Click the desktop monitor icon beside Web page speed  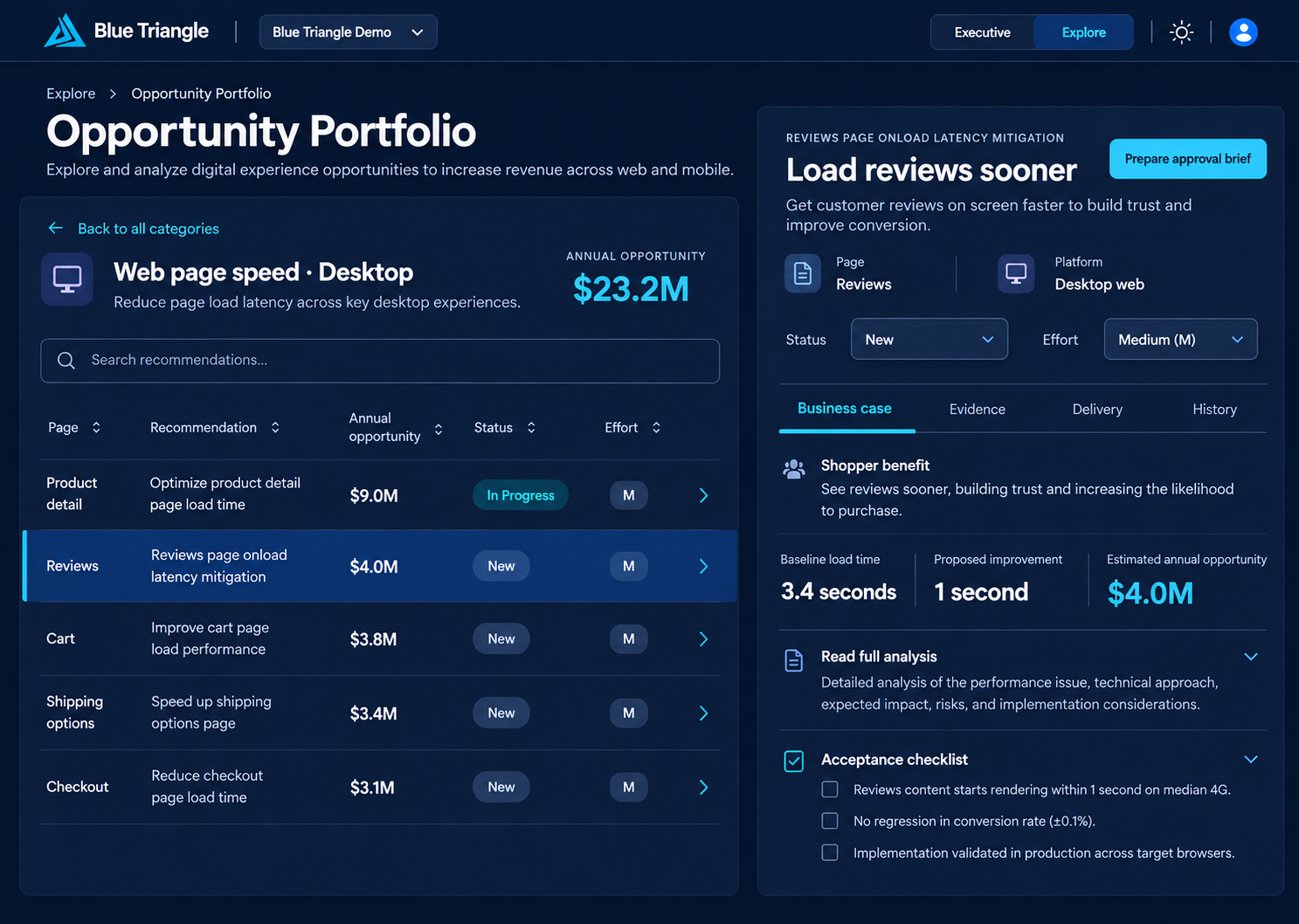pyautogui.click(x=67, y=279)
